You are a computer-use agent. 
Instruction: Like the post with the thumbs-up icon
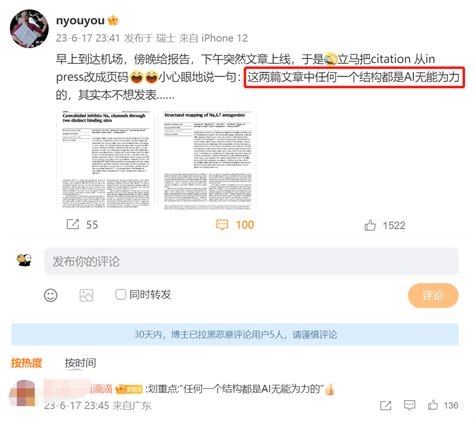pos(370,225)
